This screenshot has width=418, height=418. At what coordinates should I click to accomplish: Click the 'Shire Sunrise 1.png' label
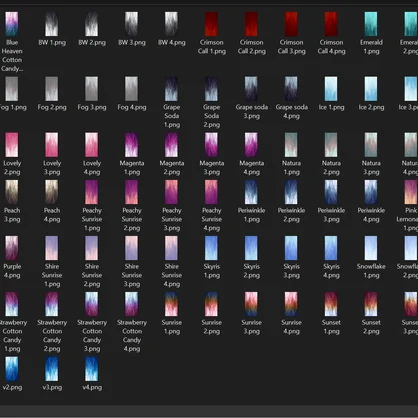coord(52,275)
